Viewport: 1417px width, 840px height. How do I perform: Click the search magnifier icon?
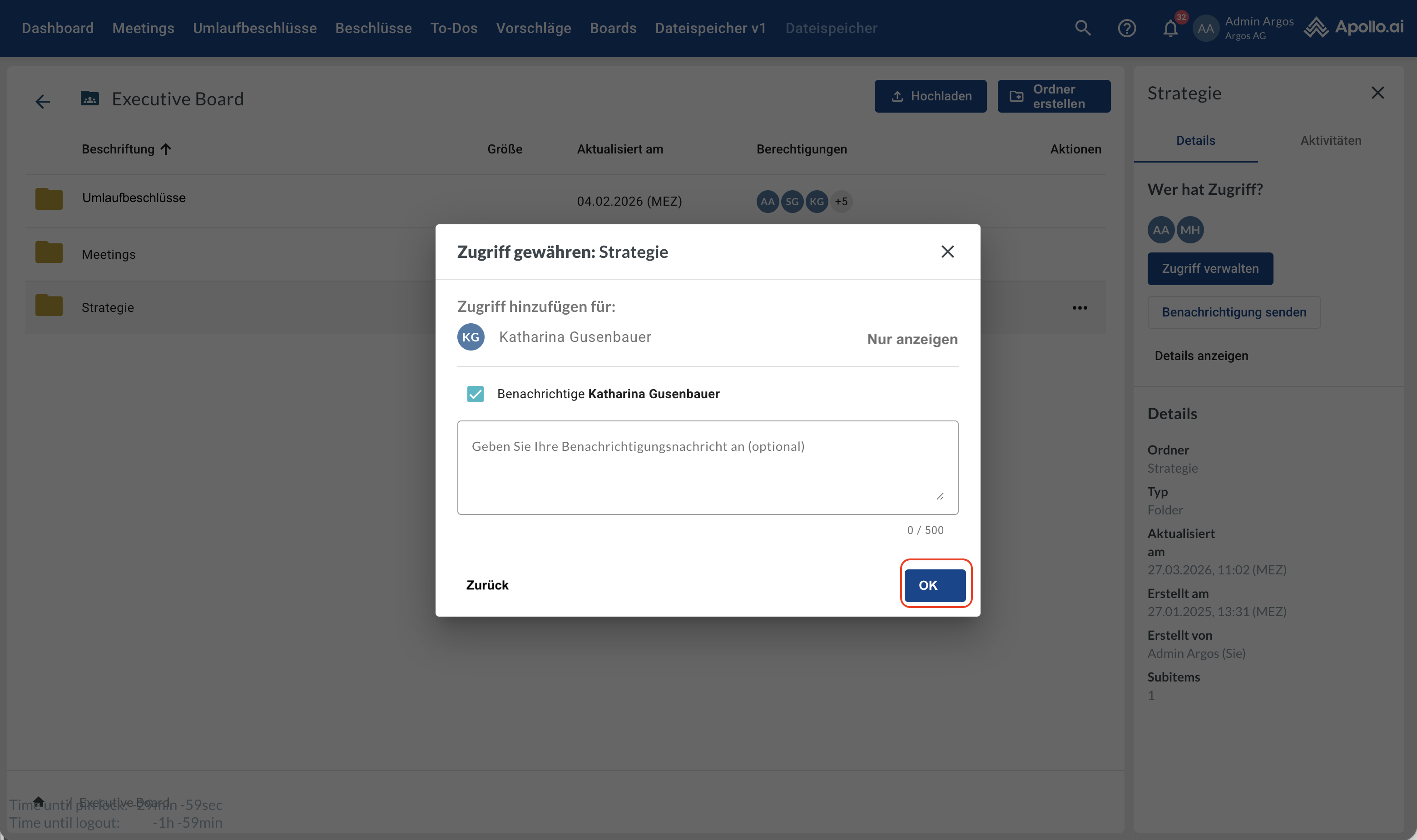click(1082, 28)
